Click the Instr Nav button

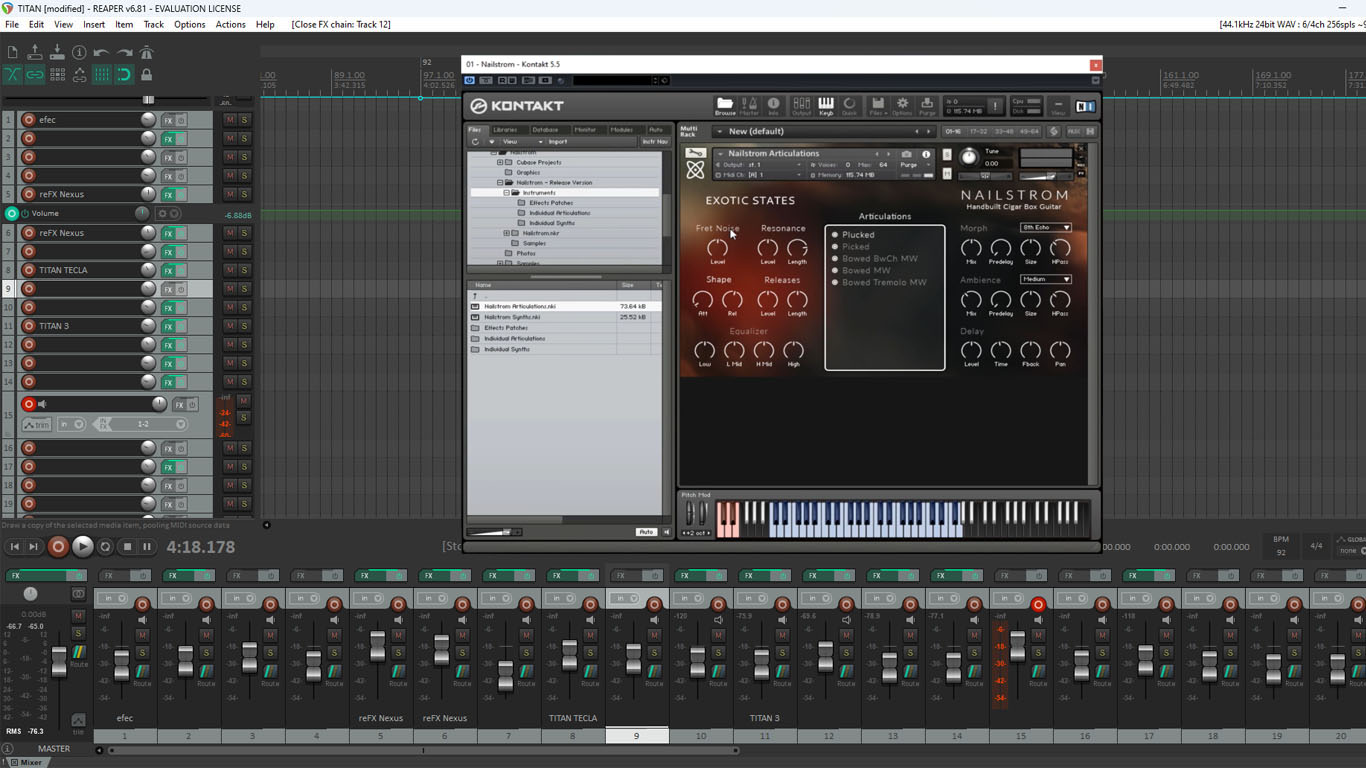click(654, 142)
